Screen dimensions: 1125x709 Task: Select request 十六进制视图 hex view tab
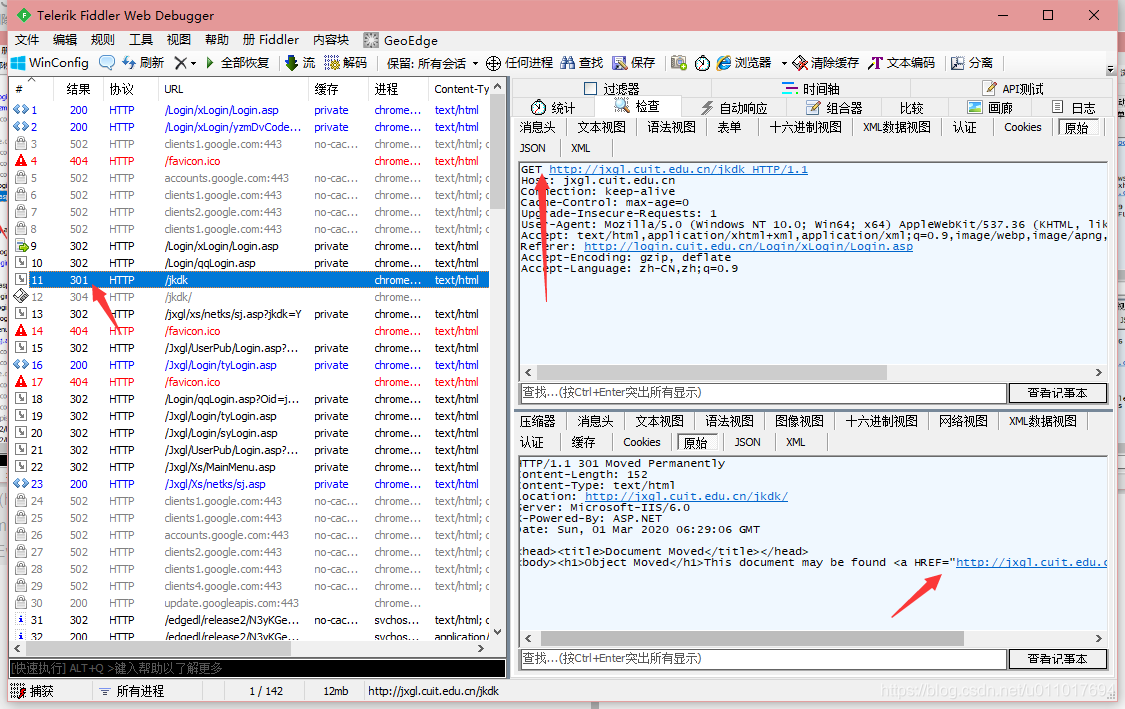coord(805,127)
